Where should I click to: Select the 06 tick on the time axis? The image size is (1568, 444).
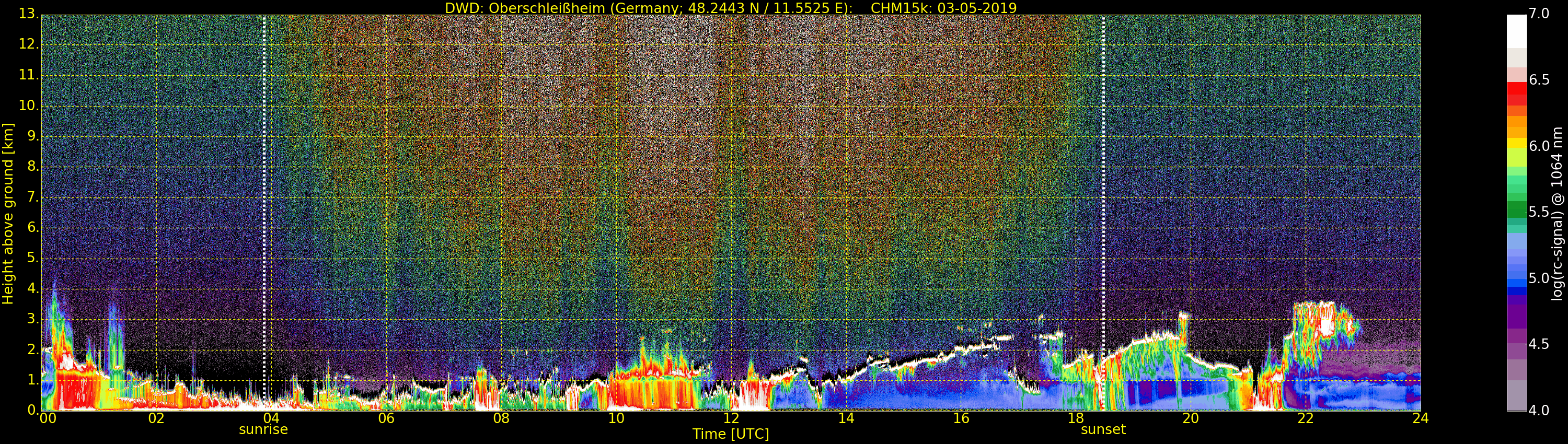coord(386,418)
